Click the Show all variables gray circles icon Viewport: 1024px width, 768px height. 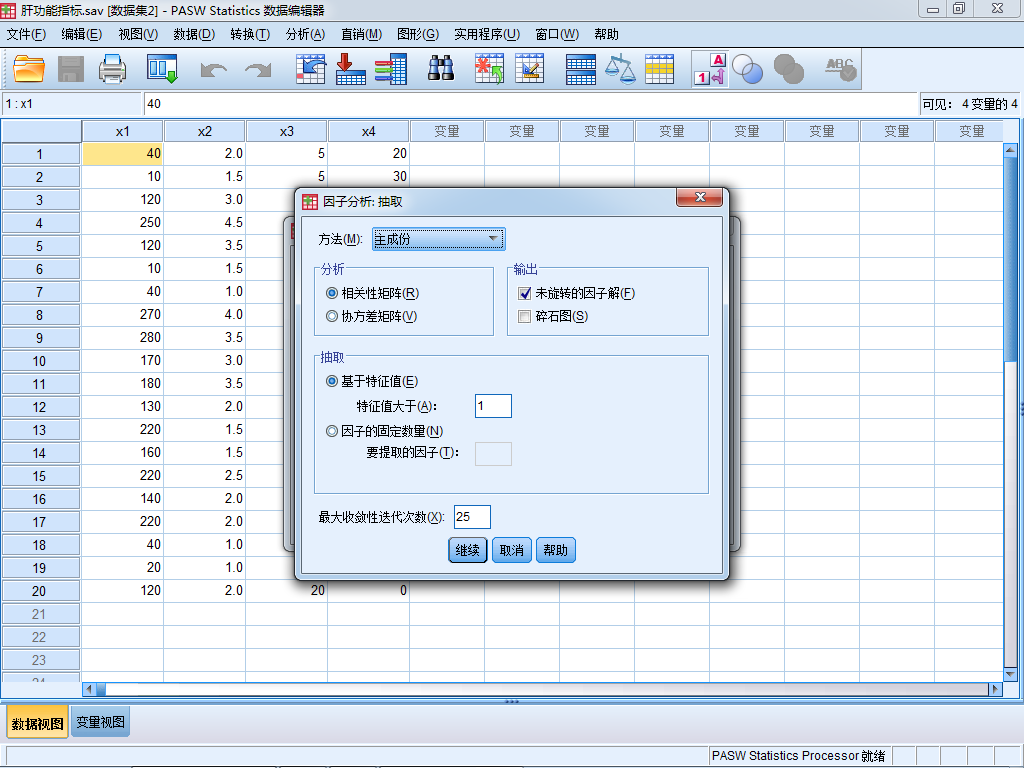pos(788,69)
